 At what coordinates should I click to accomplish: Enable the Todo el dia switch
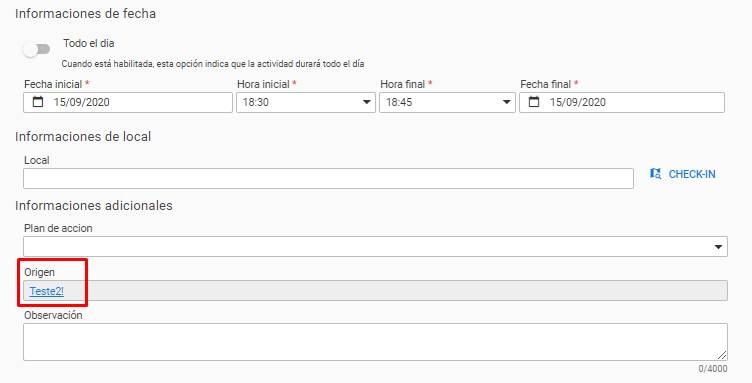[x=37, y=49]
